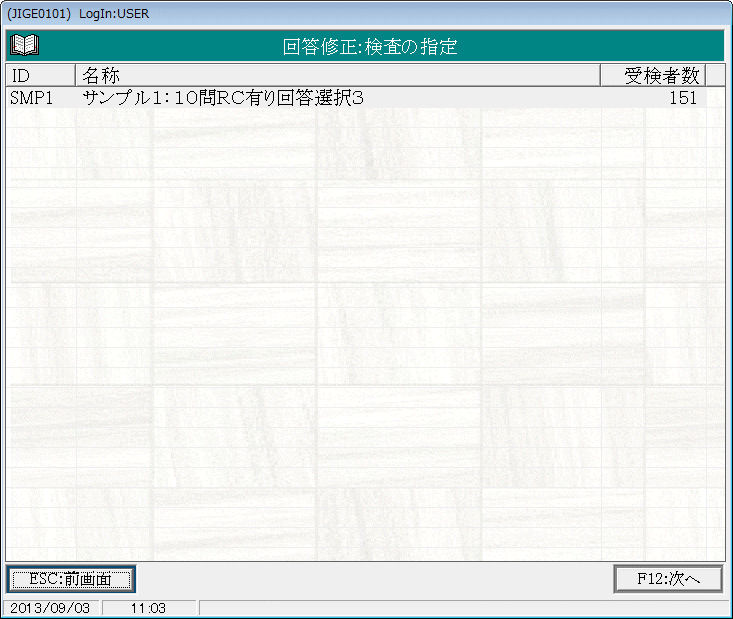
Task: Sort by the ID column header
Action: point(41,75)
